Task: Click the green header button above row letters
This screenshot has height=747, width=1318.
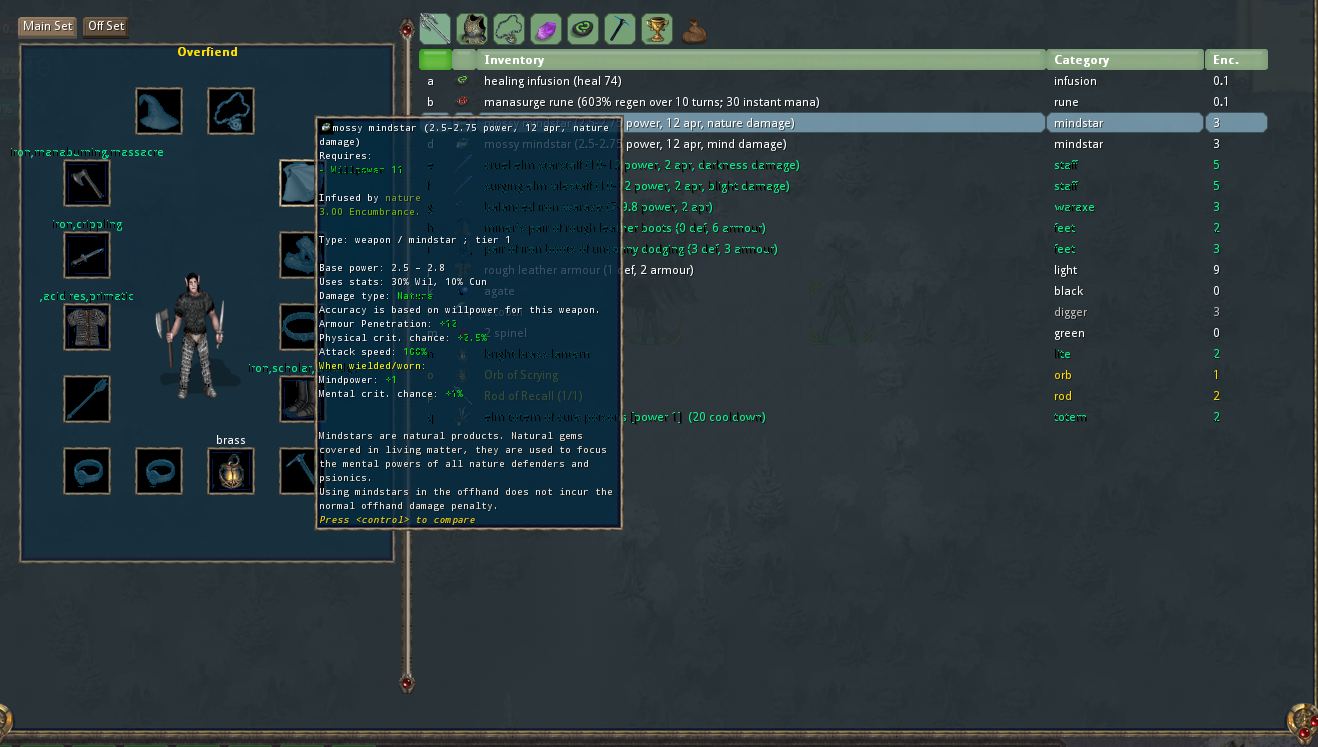Action: click(434, 60)
